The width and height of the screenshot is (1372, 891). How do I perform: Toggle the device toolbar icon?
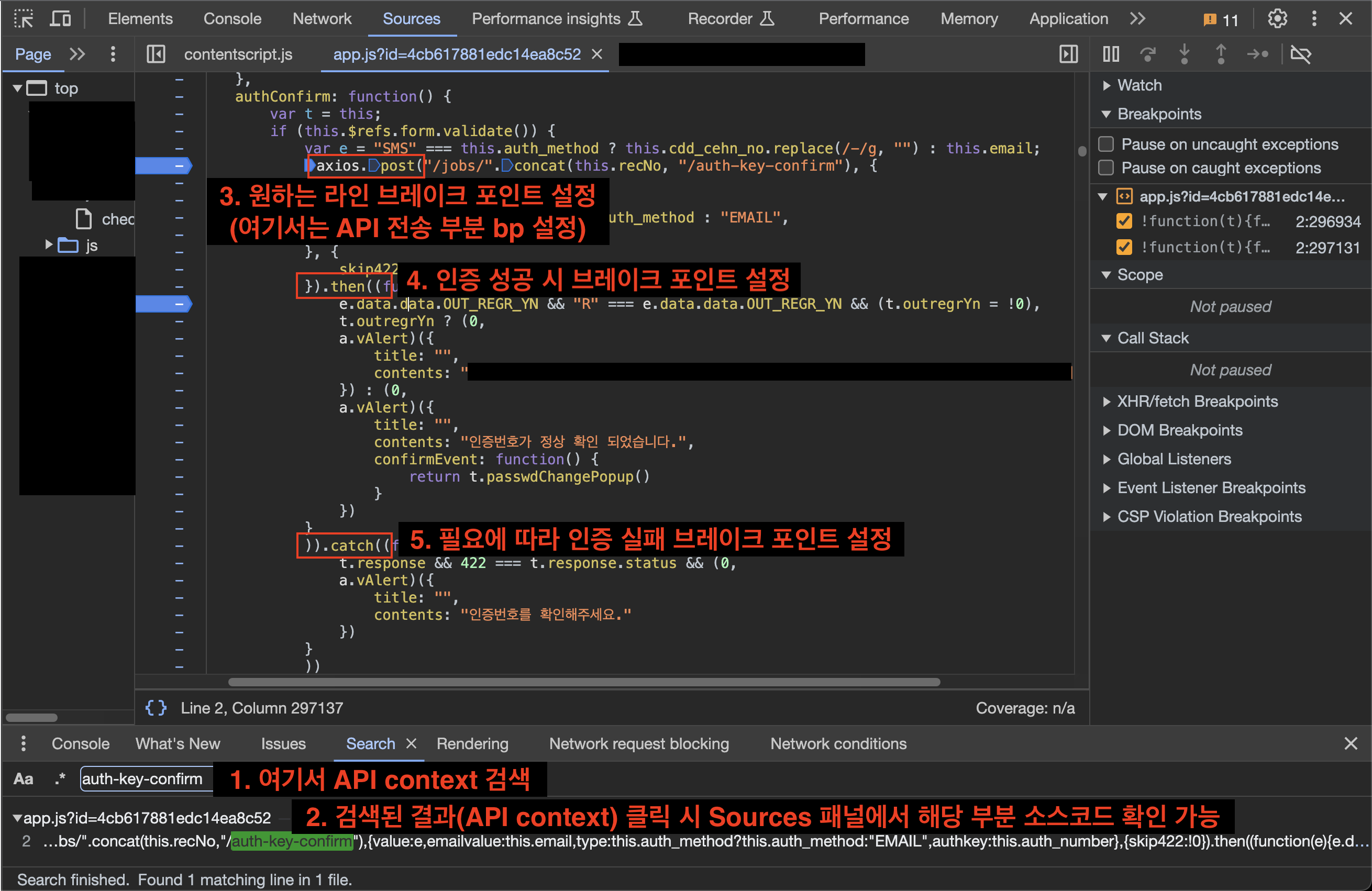tap(60, 18)
